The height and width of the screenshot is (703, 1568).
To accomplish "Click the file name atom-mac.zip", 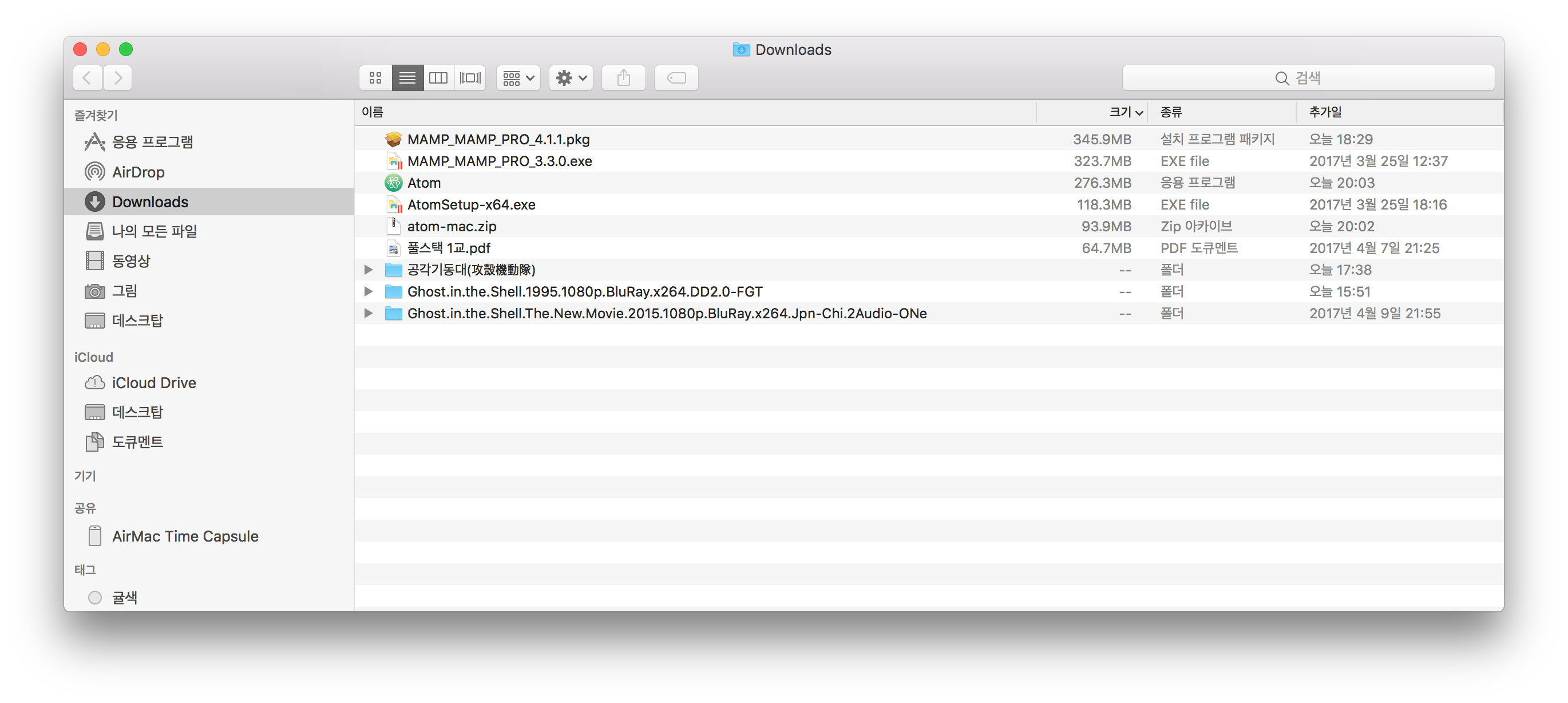I will [452, 226].
